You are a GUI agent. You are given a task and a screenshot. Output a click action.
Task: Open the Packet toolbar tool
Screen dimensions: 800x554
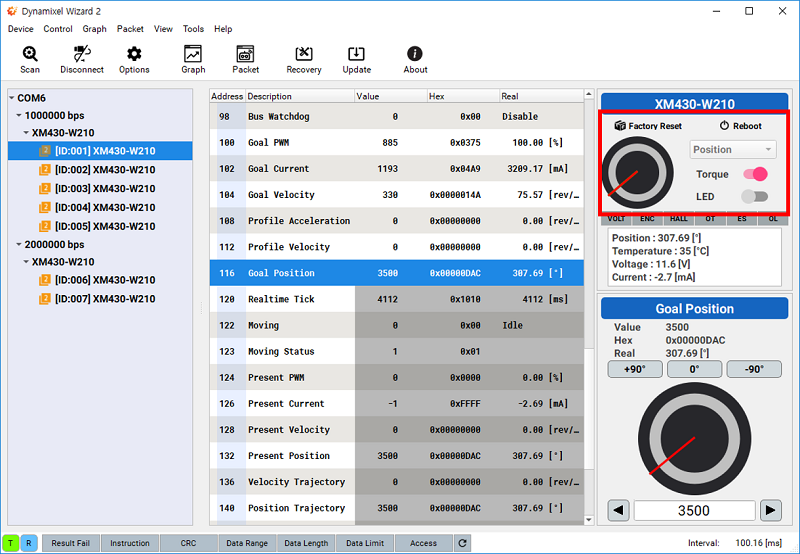245,59
